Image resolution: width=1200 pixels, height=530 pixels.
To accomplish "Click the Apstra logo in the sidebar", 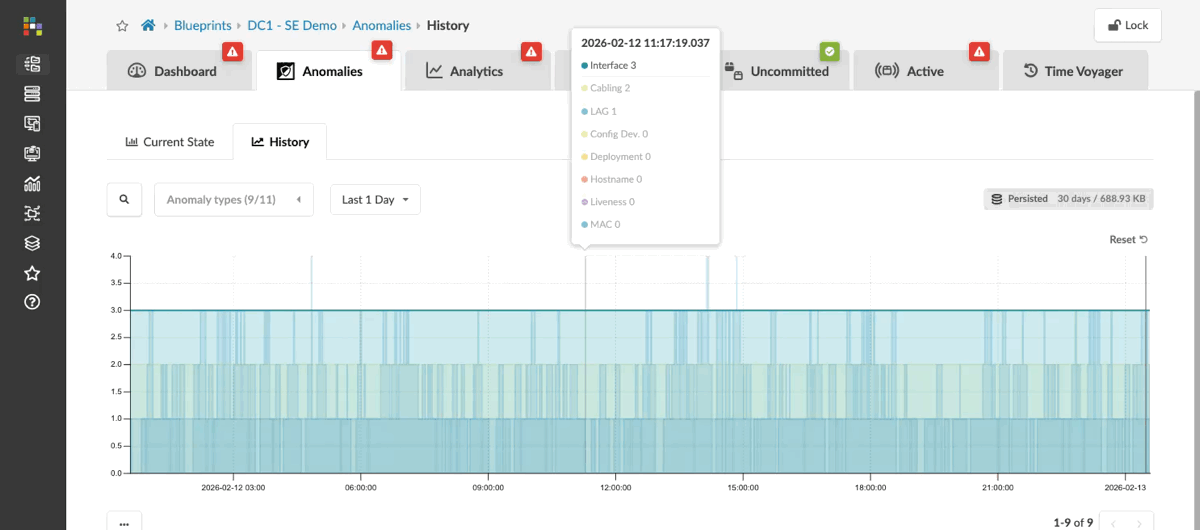I will (x=33, y=26).
